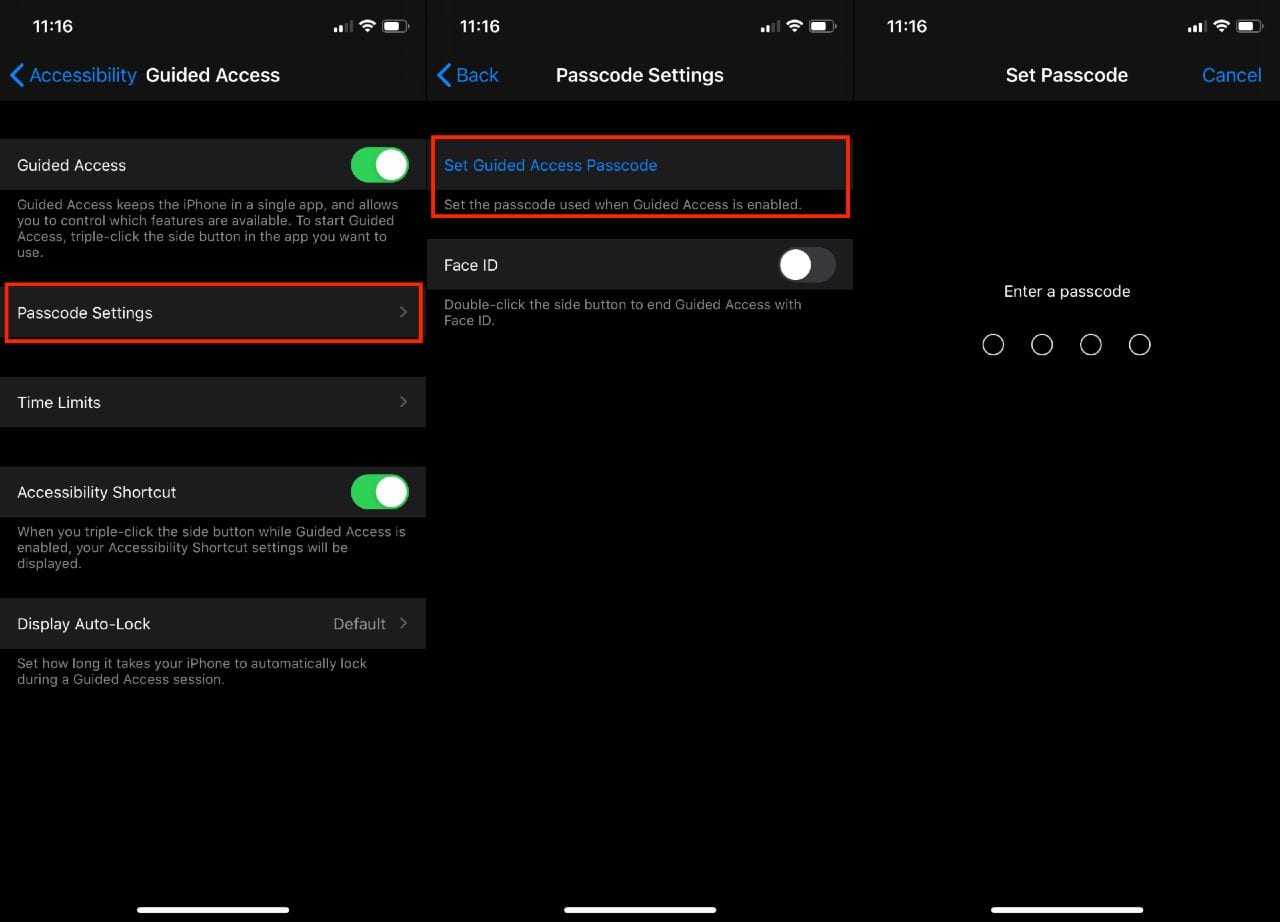Tap the Accessibility back chevron icon
Viewport: 1280px width, 922px height.
17,75
